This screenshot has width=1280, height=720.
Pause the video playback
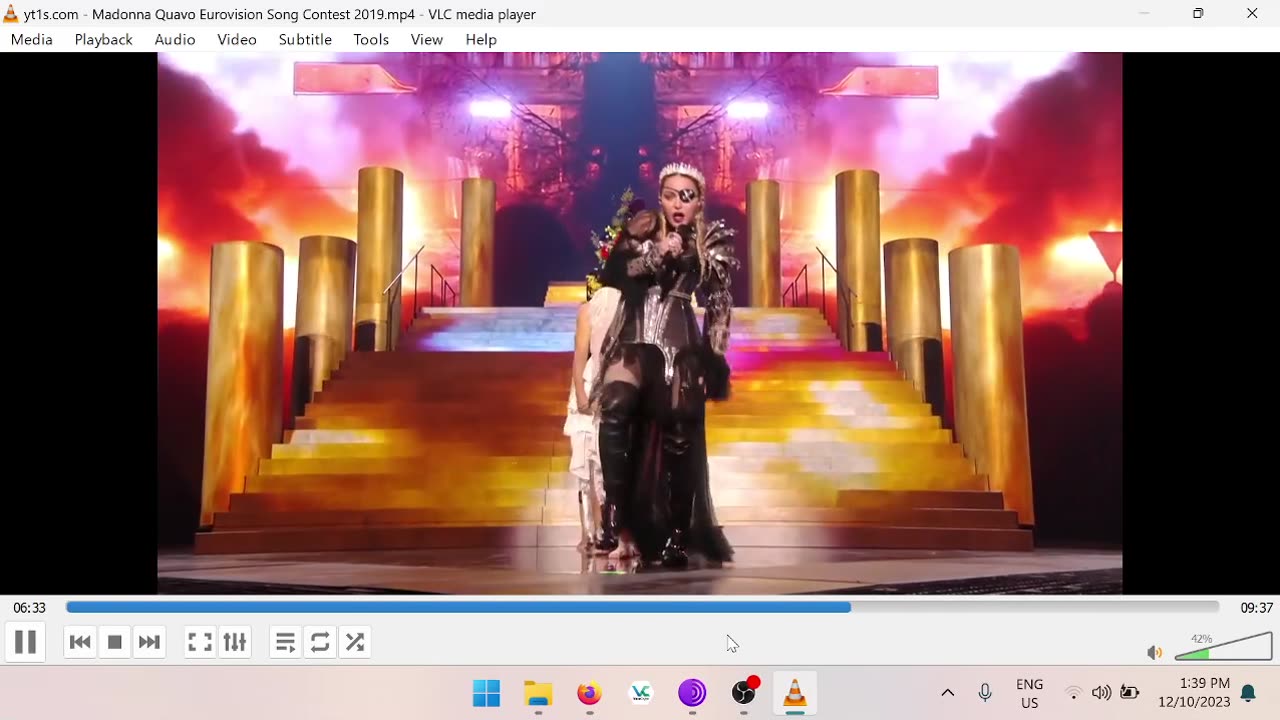25,642
